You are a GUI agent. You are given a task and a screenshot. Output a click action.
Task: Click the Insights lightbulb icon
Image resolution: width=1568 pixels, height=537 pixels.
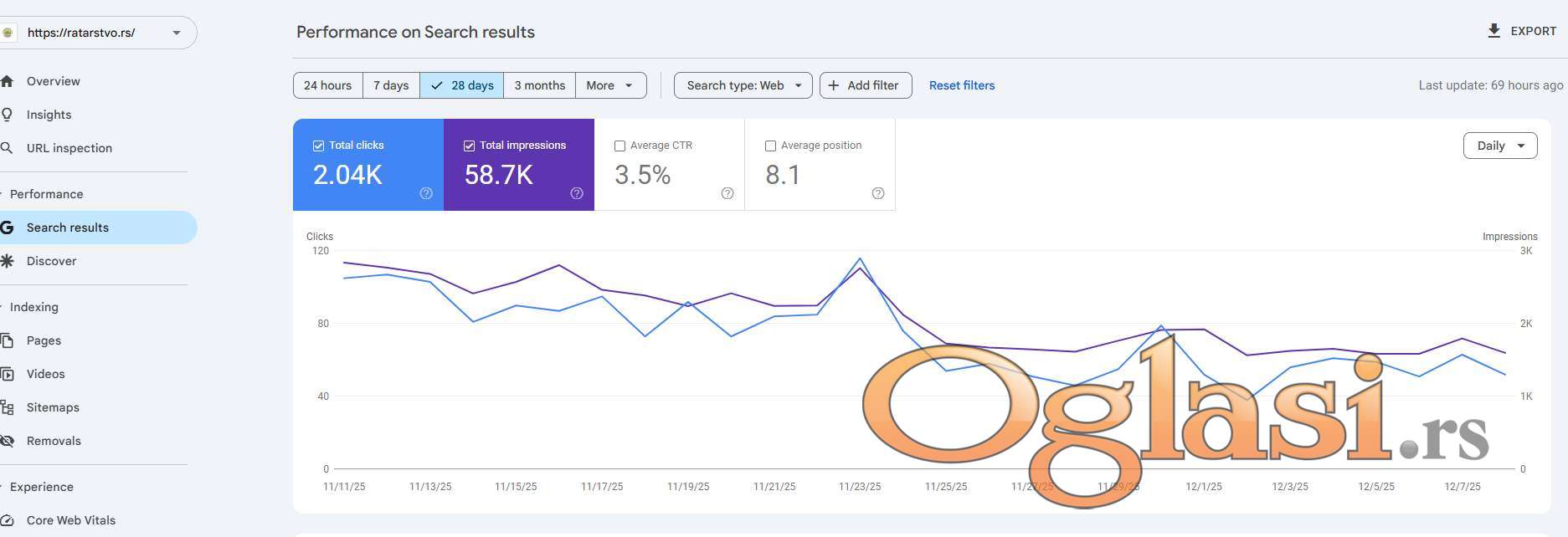8,115
